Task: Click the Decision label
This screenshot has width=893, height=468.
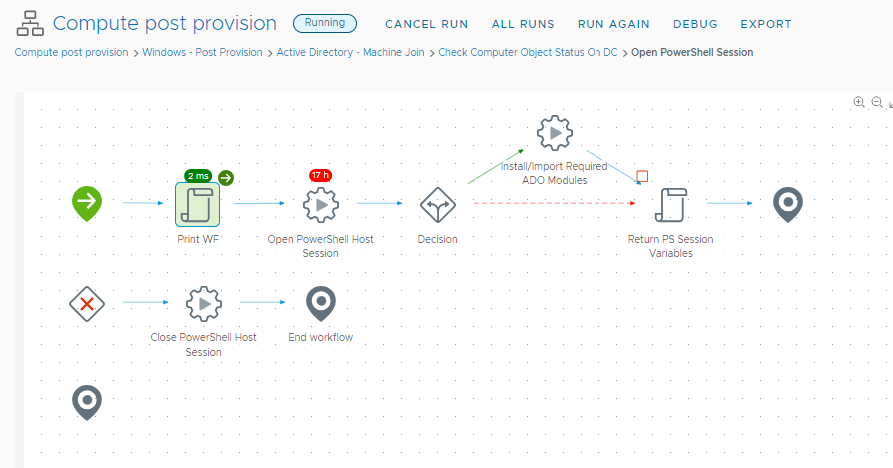Action: 437,239
